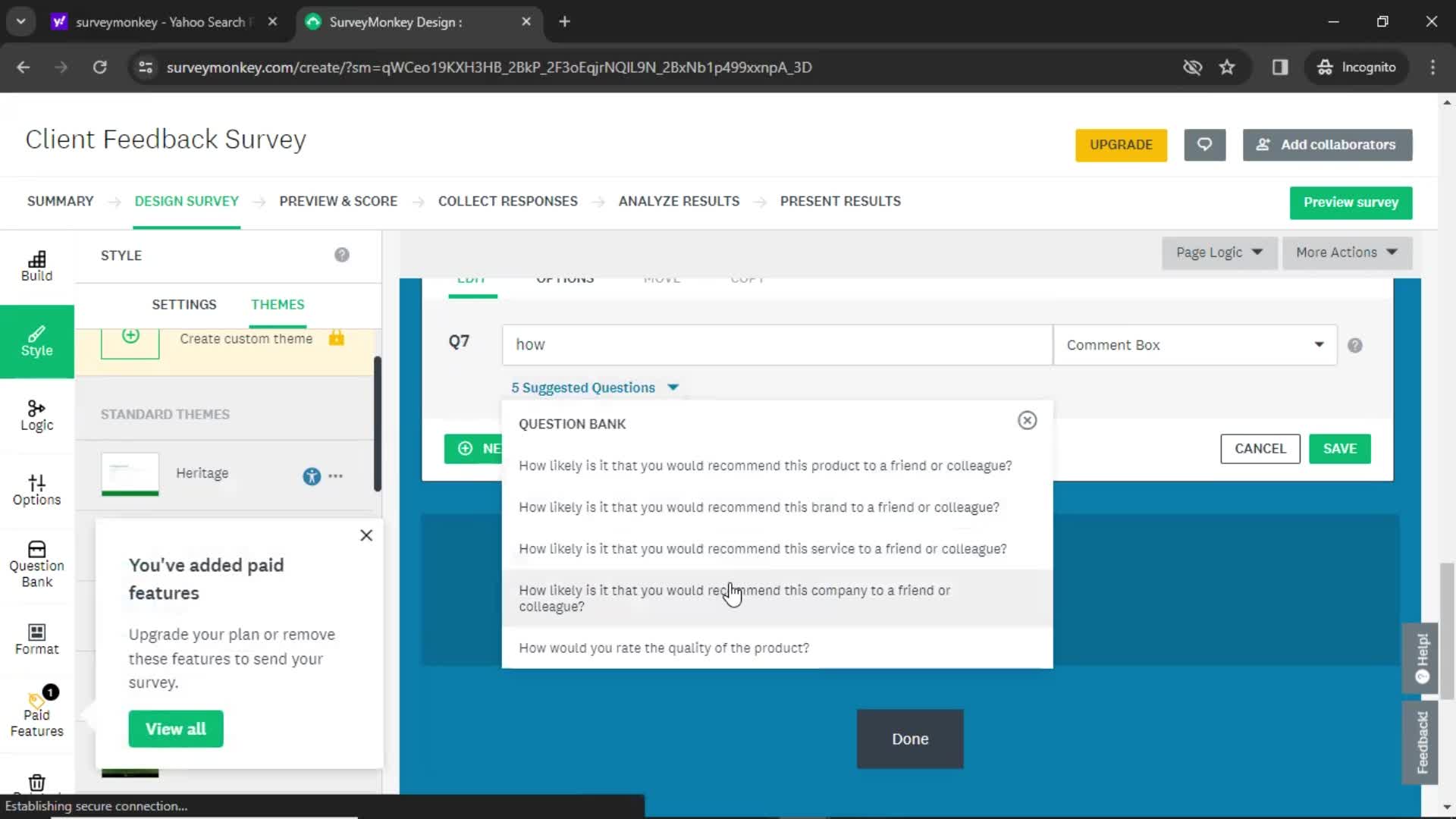This screenshot has height=819, width=1456.
Task: Click the Page Logic dropdown arrow
Action: (x=1257, y=251)
